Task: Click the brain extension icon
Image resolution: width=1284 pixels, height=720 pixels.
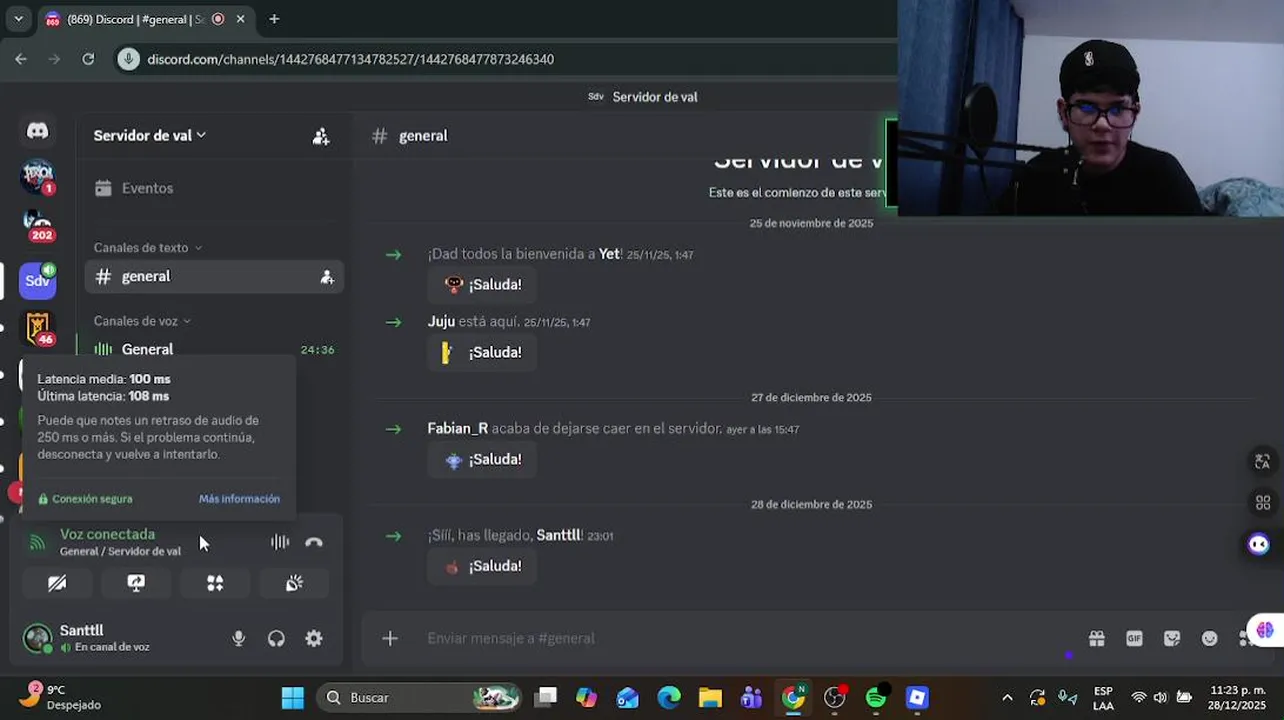Action: pyautogui.click(x=1265, y=630)
